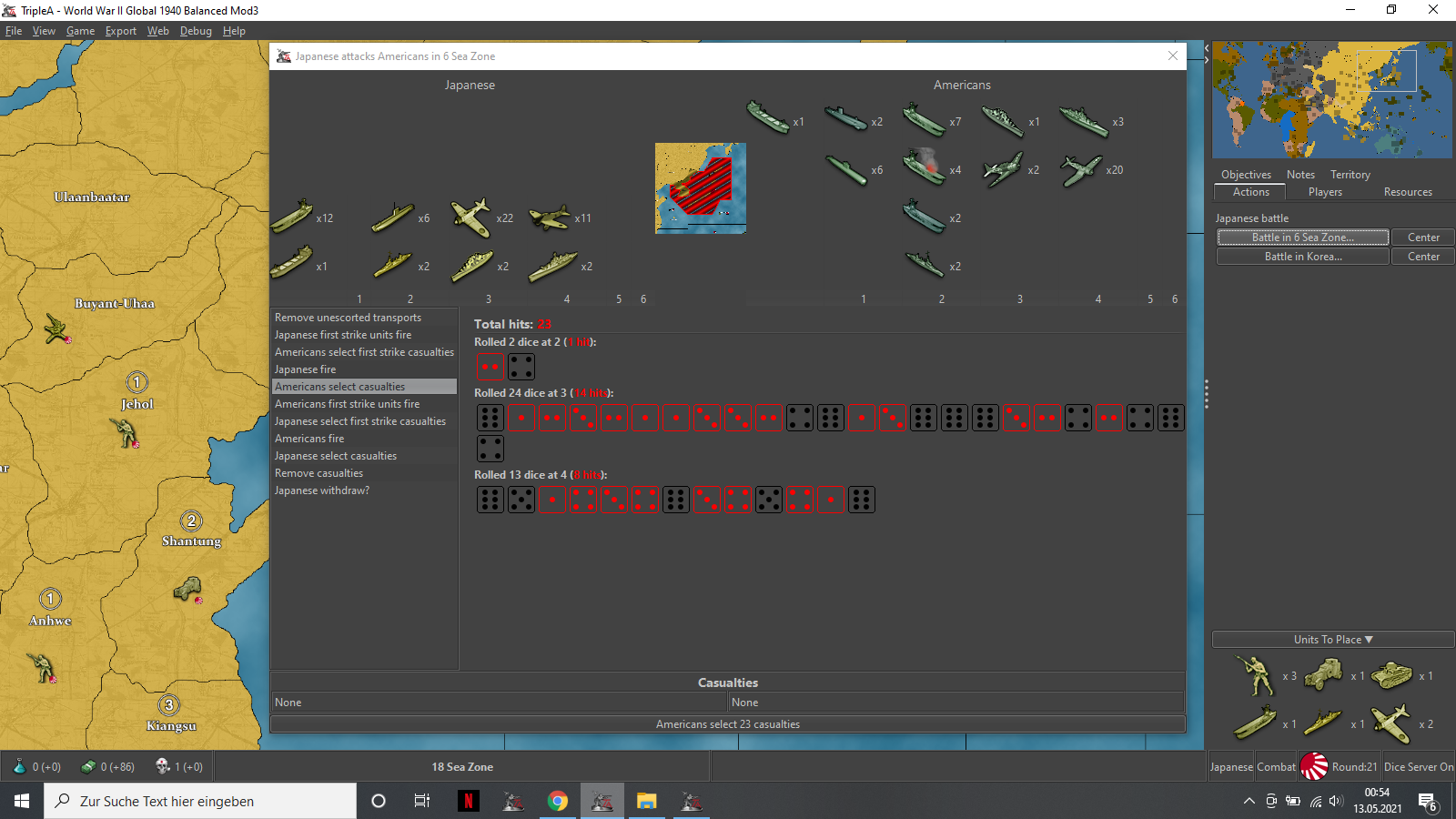1456x819 pixels.
Task: Click the Battle in 6 Sea Zone button
Action: (1303, 238)
